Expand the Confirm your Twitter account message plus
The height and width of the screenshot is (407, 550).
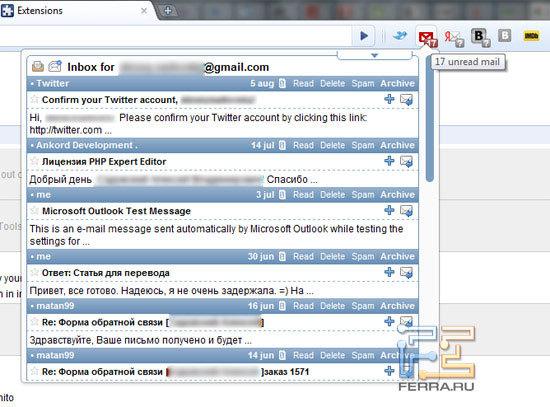pos(389,99)
